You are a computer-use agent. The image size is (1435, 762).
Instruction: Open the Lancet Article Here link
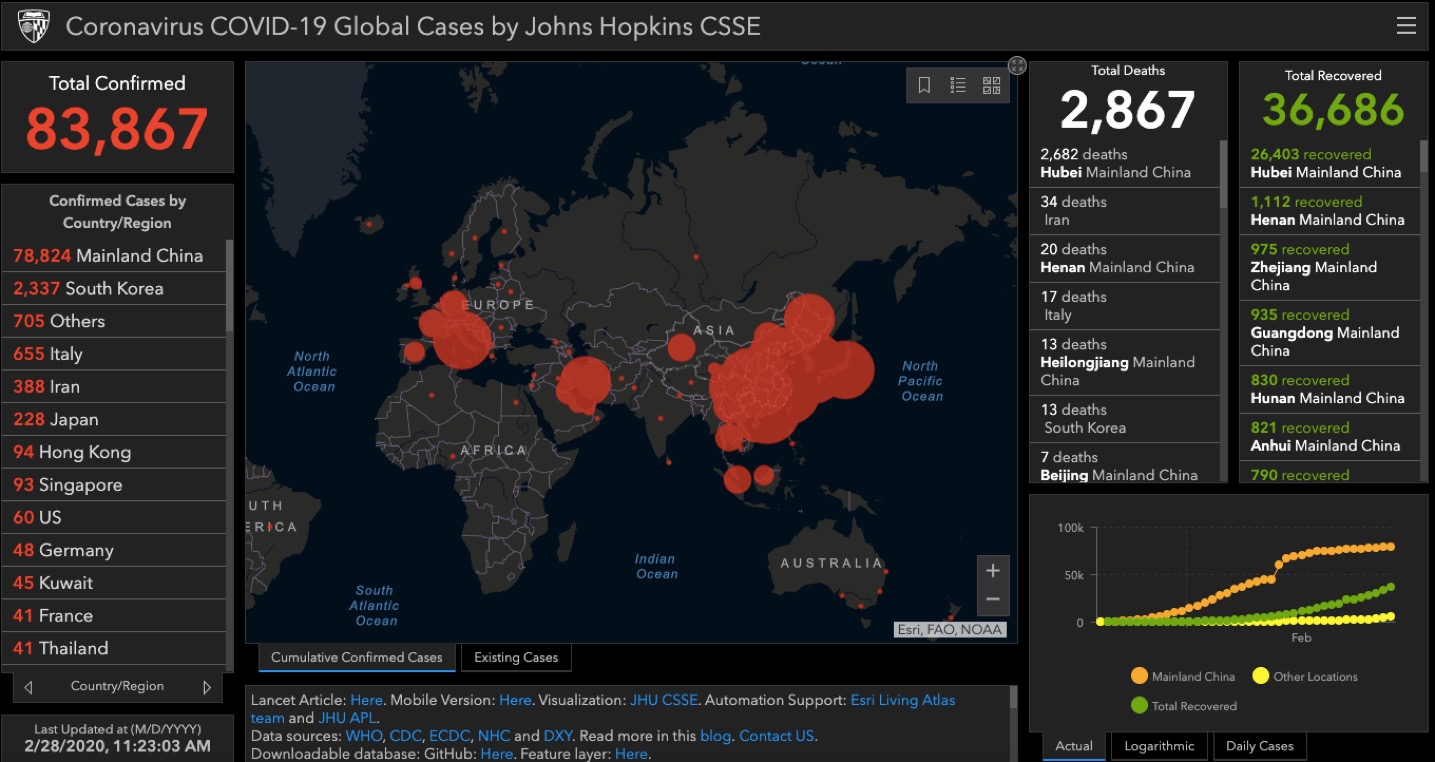[x=366, y=700]
